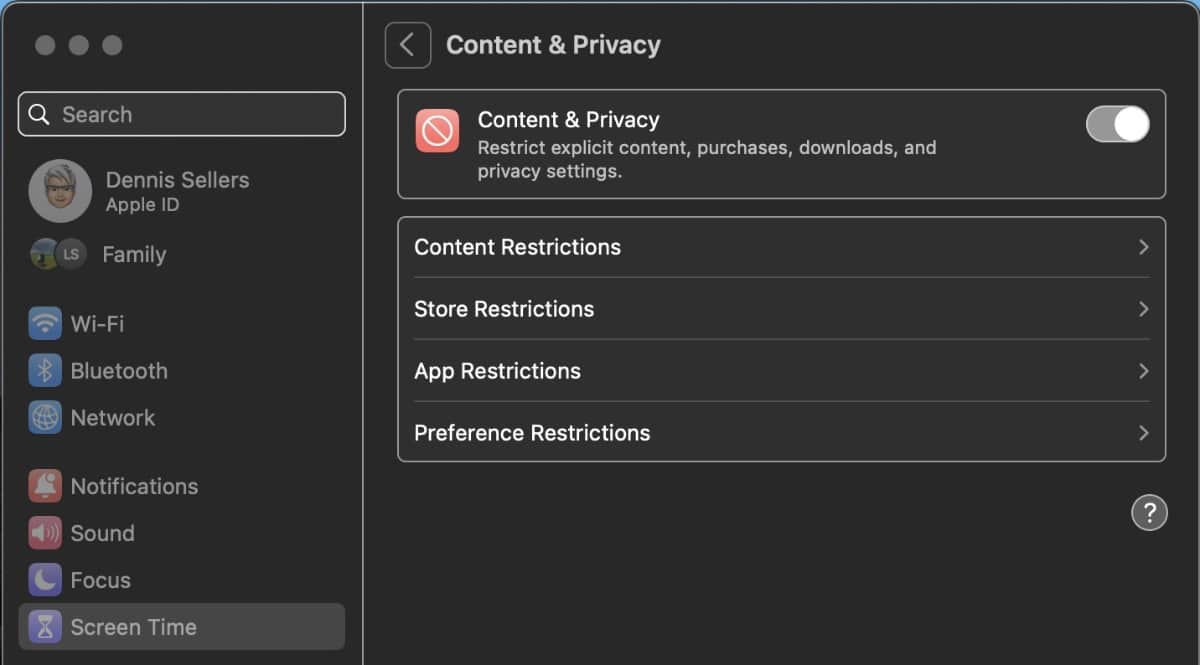Go back using the back arrow button
The height and width of the screenshot is (665, 1200).
click(407, 45)
